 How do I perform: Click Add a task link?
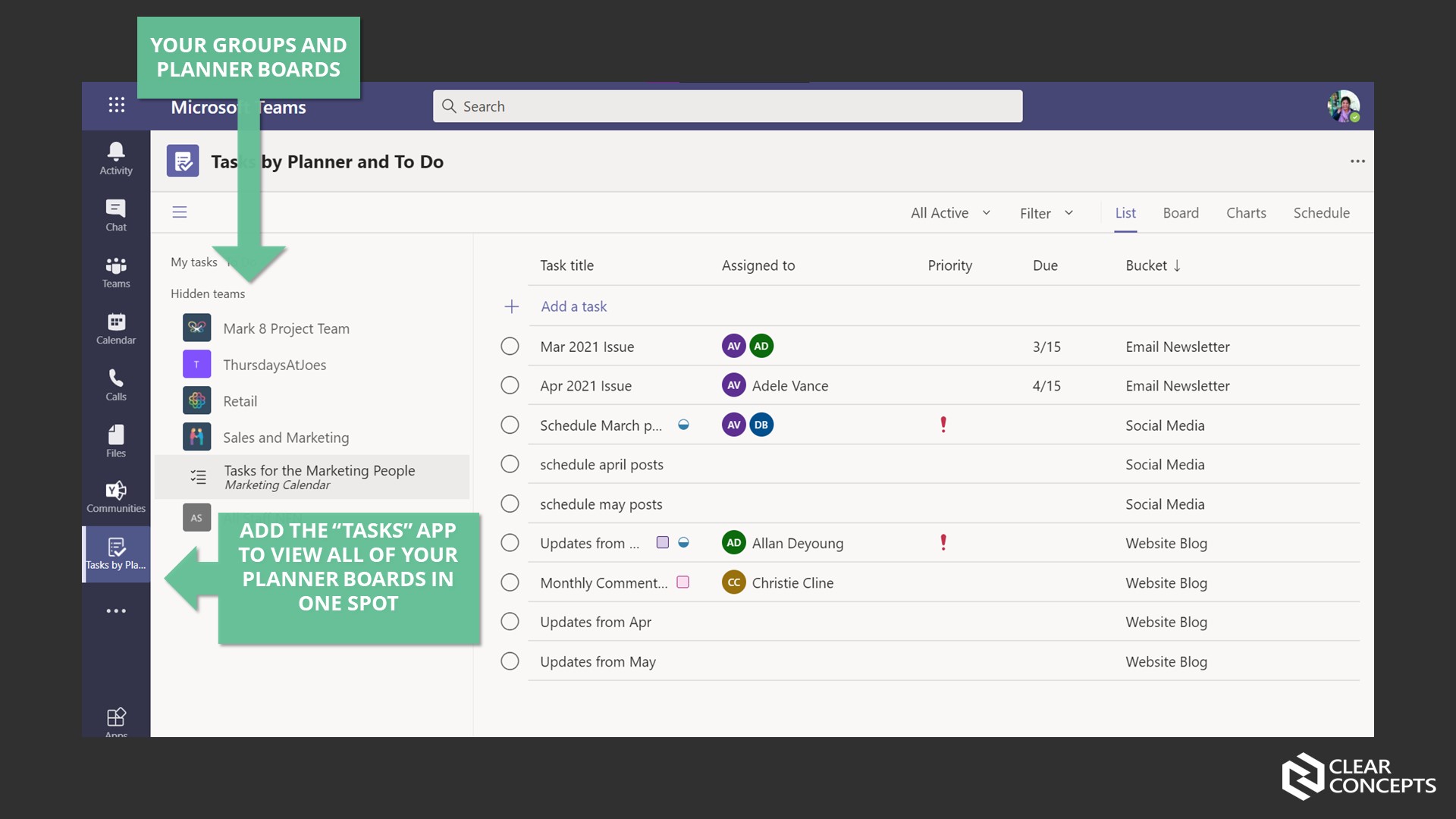[573, 306]
